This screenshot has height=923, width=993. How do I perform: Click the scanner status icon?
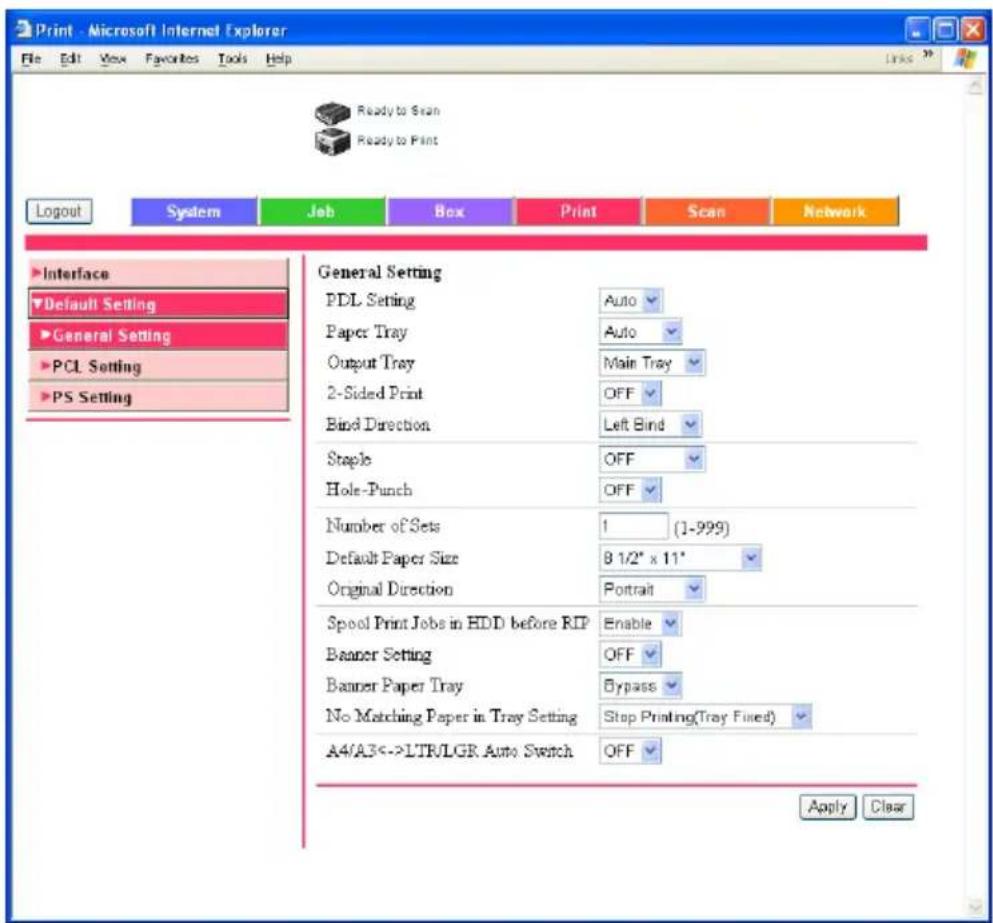(x=332, y=112)
